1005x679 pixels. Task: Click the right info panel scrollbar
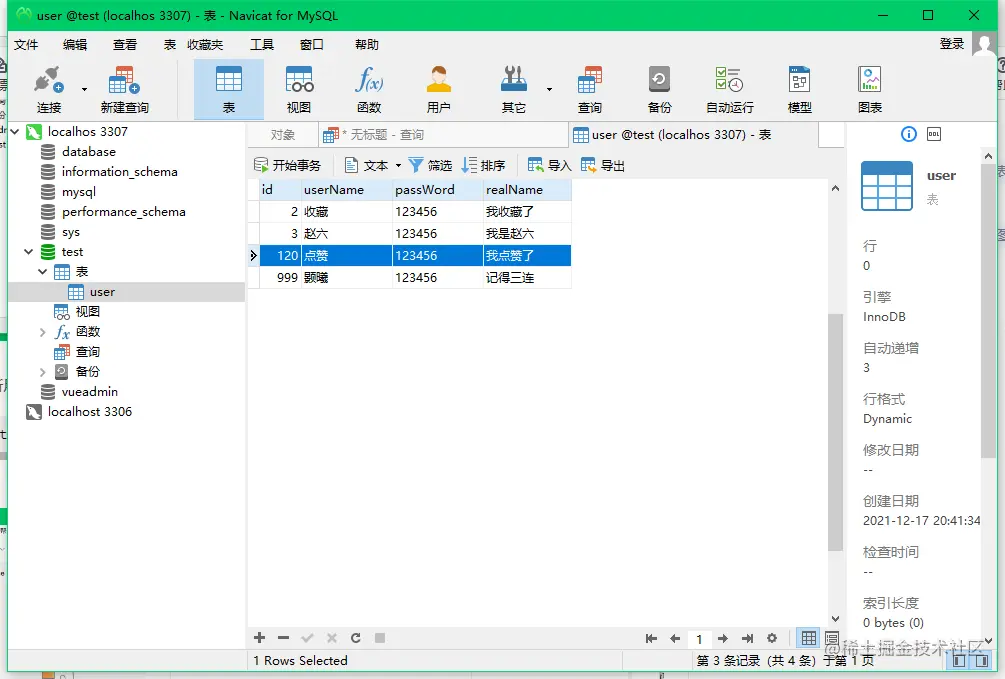tap(988, 310)
